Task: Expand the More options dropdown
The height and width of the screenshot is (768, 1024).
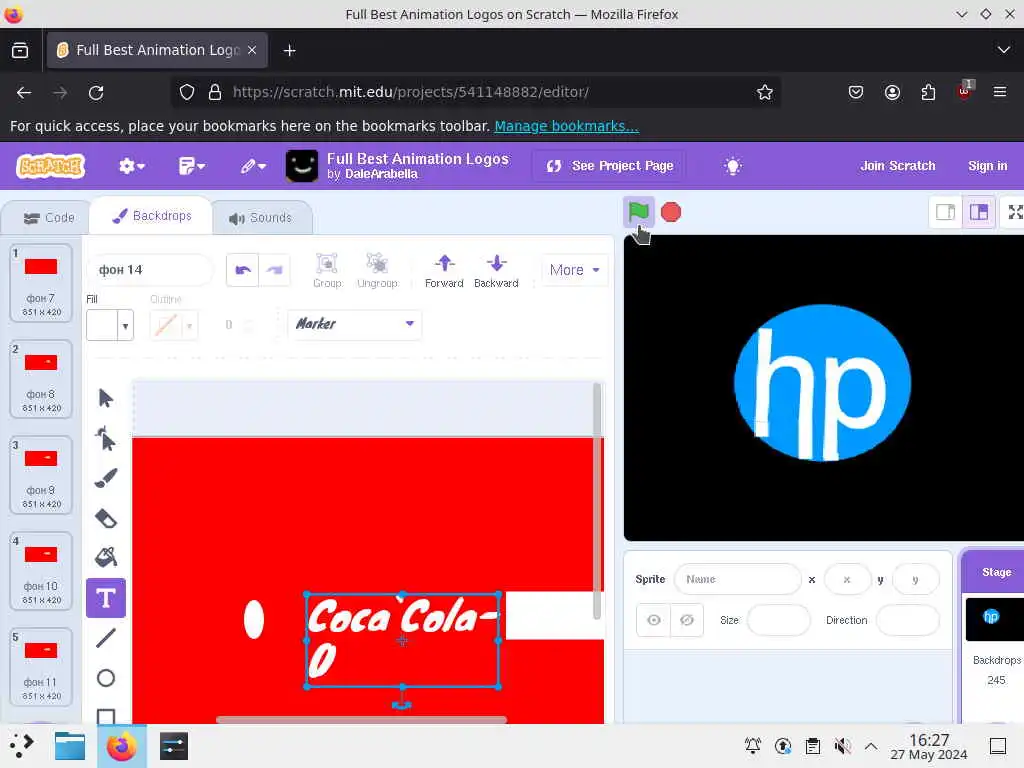Action: click(x=574, y=270)
